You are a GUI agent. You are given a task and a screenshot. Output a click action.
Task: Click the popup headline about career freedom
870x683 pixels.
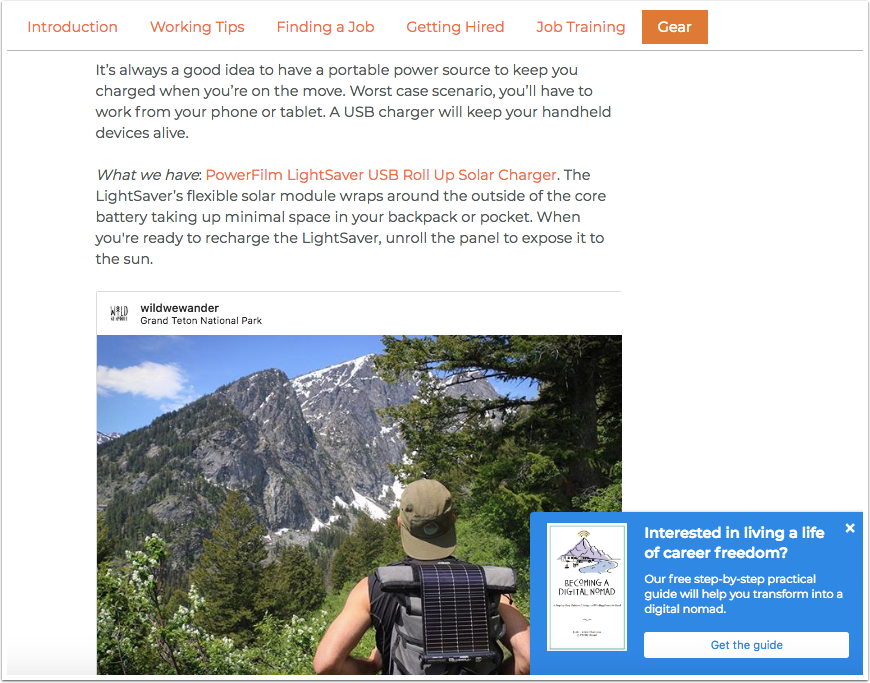(x=734, y=543)
